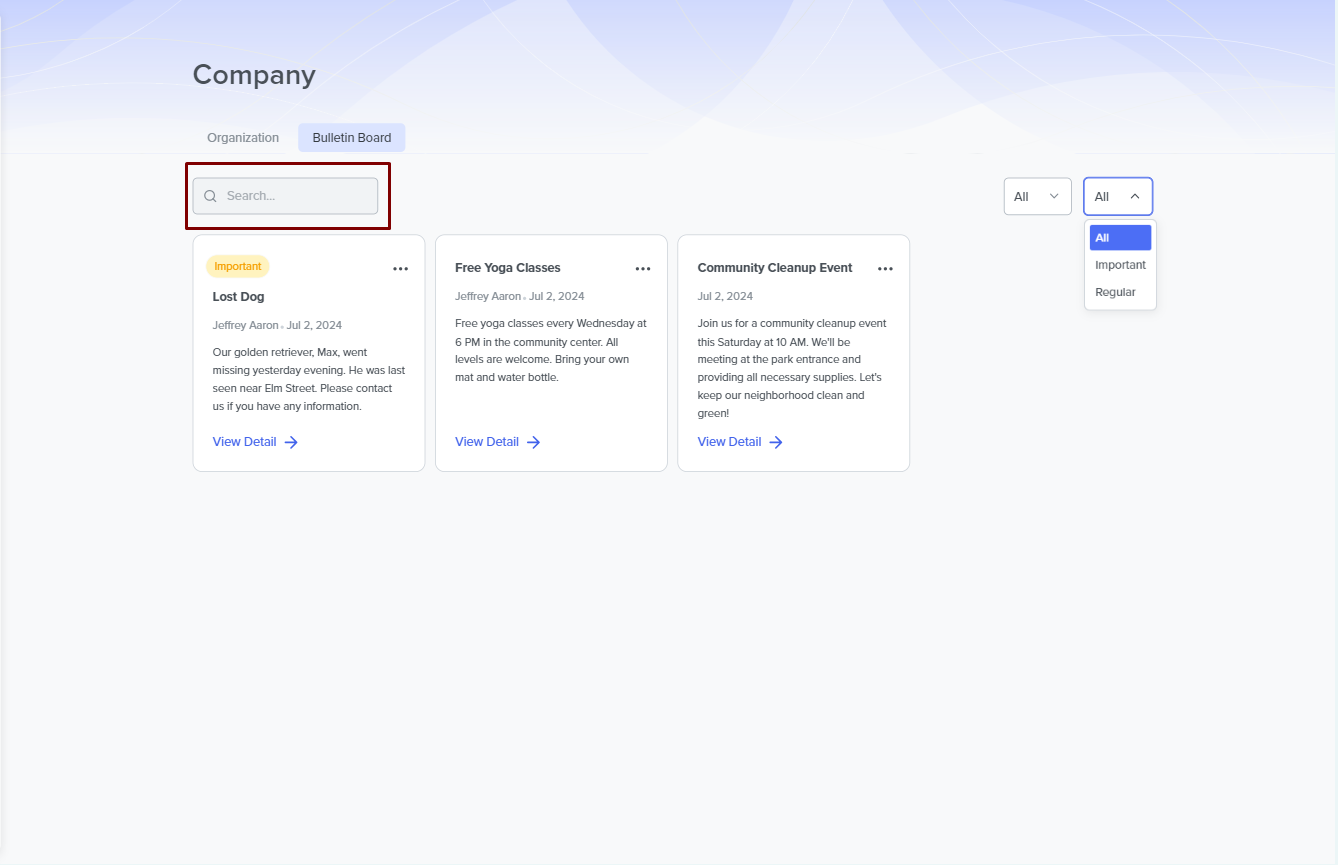
Task: Open View Detail for Lost Dog post
Action: (x=245, y=442)
